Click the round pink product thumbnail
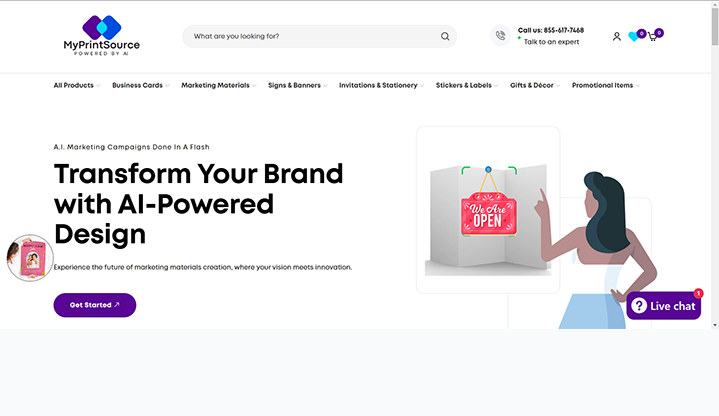719x416 pixels. click(x=30, y=258)
